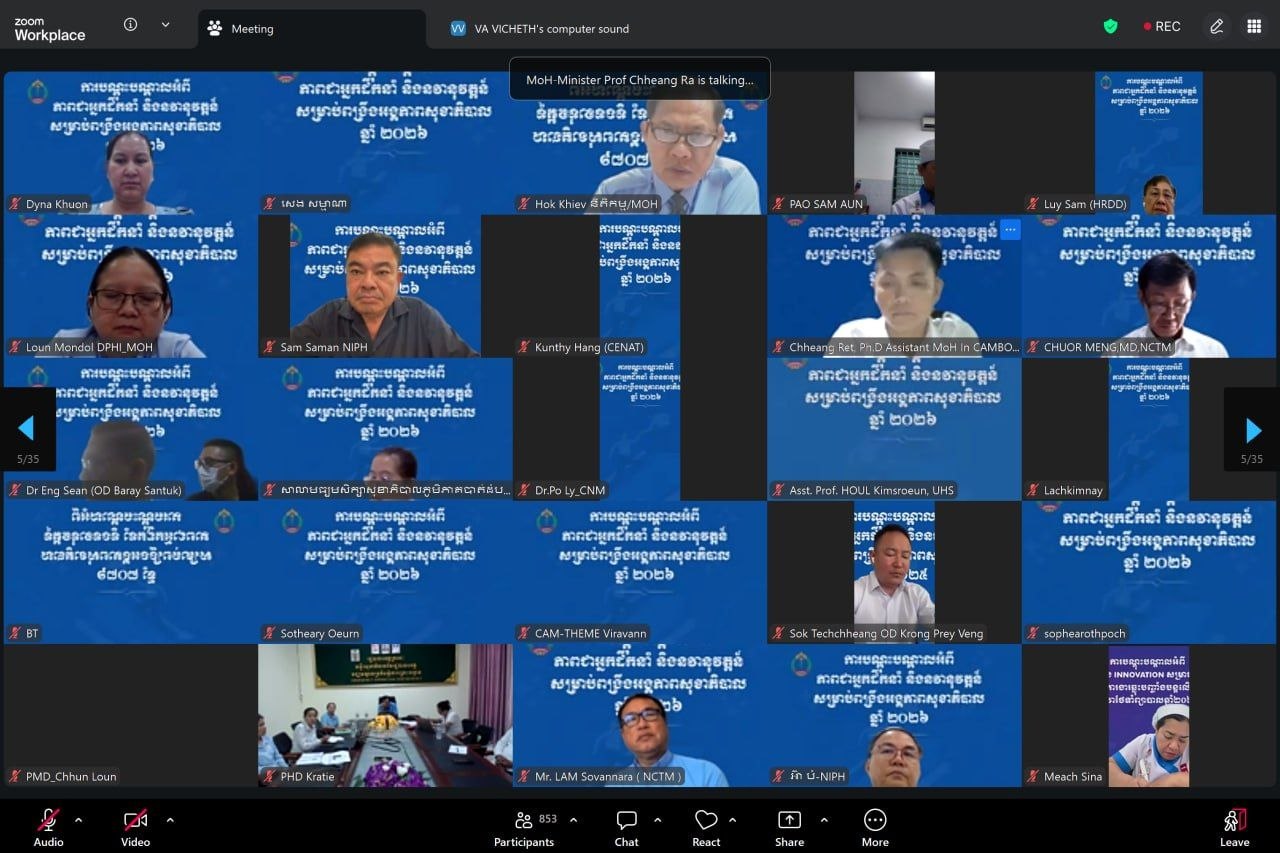This screenshot has width=1280, height=853.
Task: Go to next page of video gallery
Action: pos(1252,430)
